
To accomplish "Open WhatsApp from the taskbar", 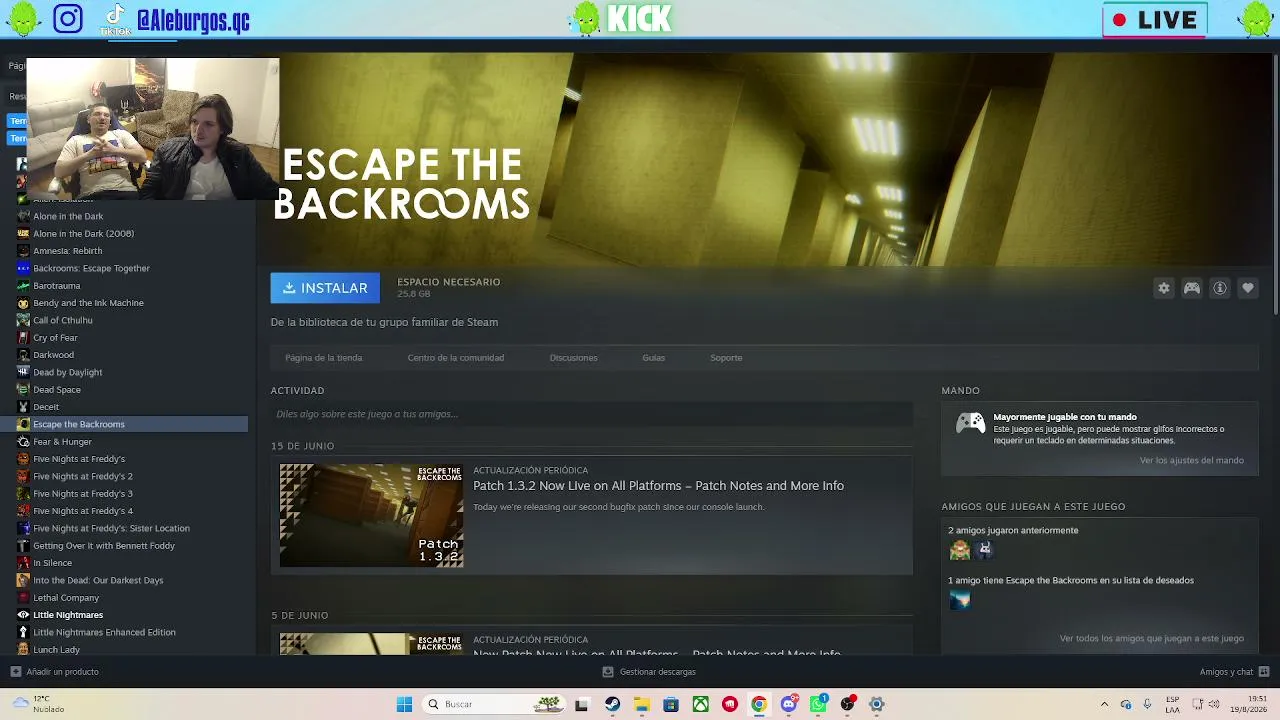I will [819, 704].
